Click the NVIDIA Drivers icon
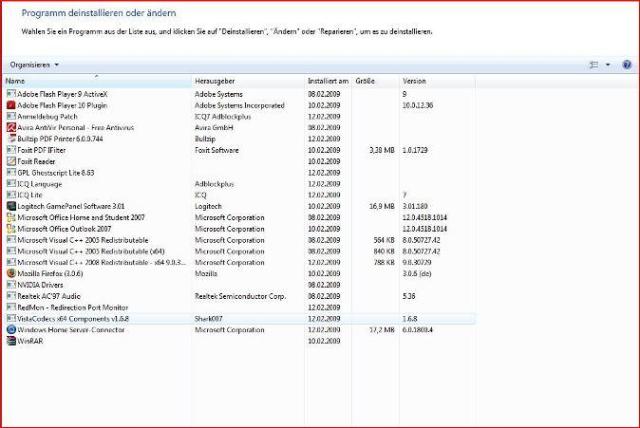 [11, 285]
